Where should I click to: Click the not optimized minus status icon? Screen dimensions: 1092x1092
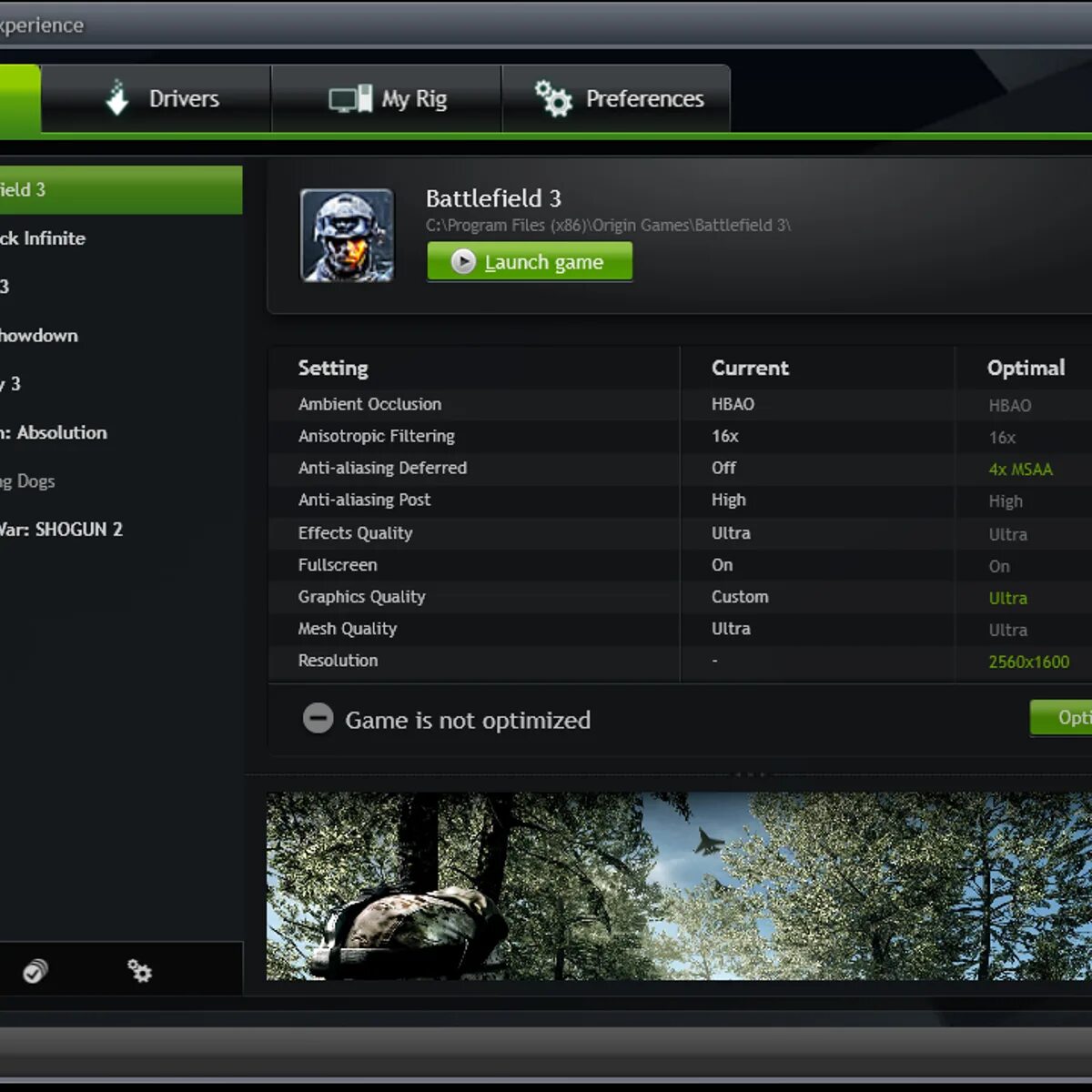click(x=318, y=719)
